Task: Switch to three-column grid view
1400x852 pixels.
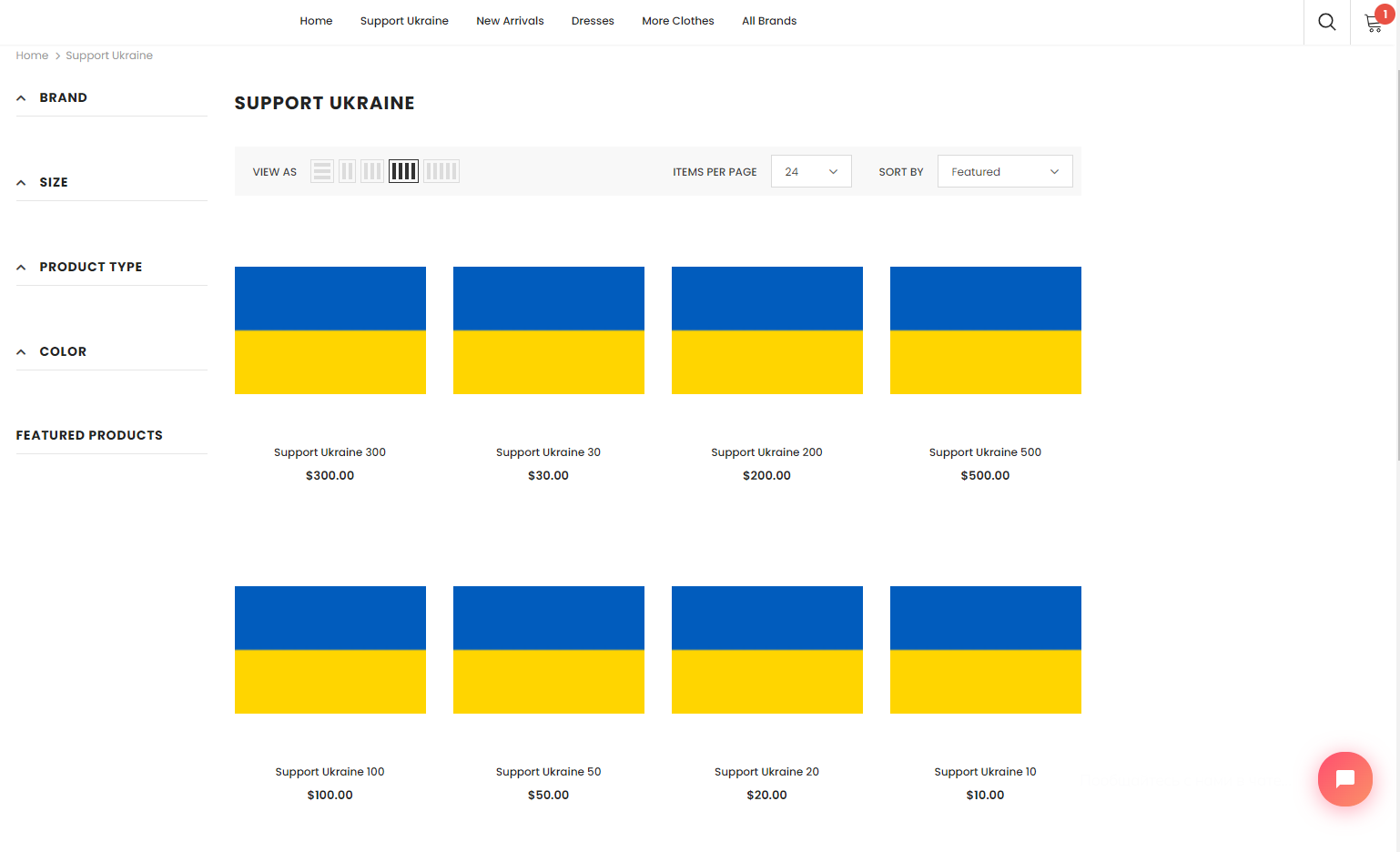Action: 372,171
